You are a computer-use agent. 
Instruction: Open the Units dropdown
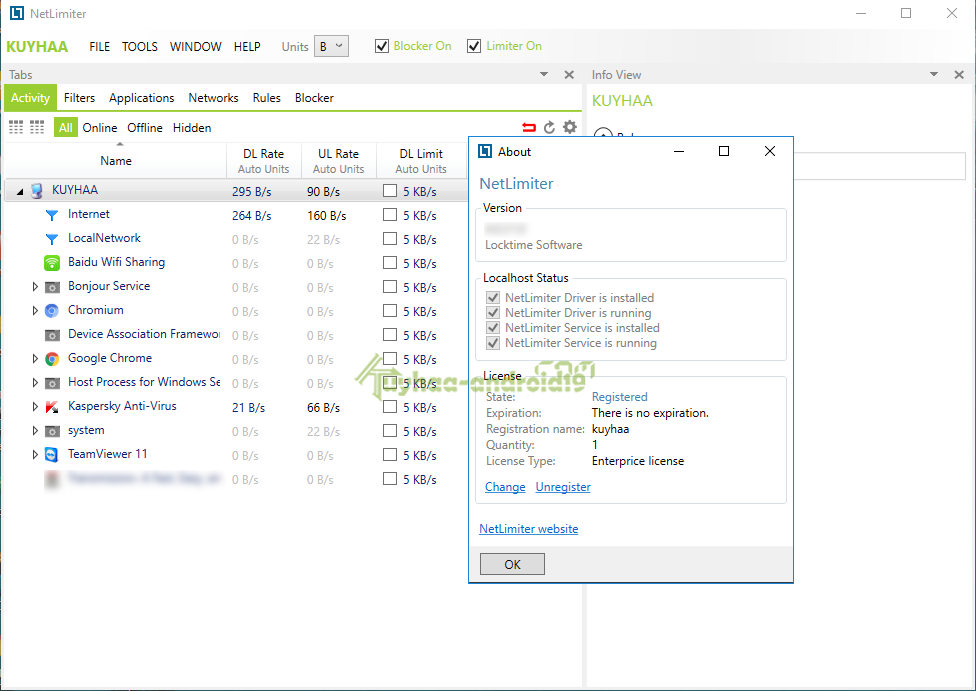coord(331,46)
